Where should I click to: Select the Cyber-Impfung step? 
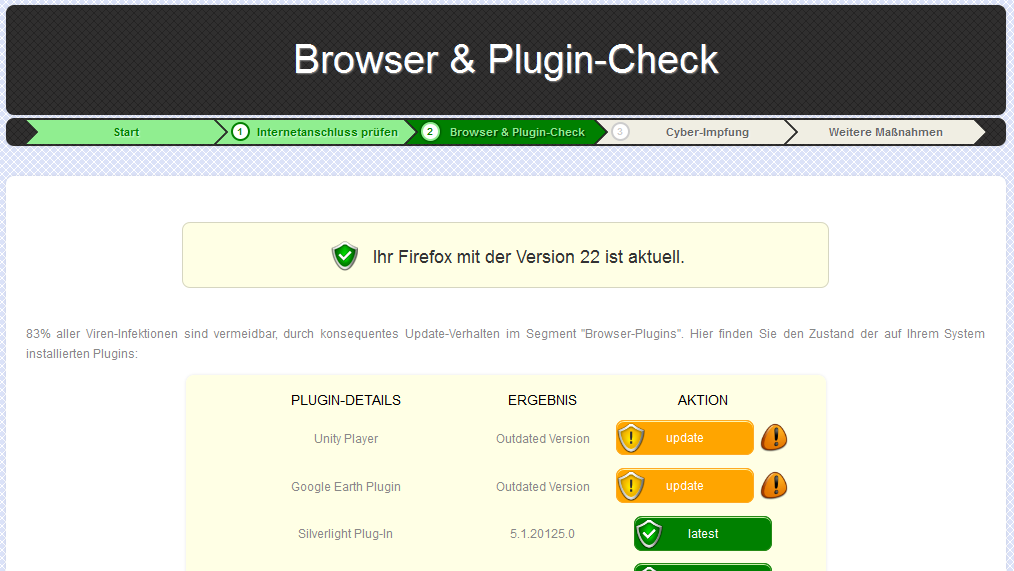tap(707, 132)
